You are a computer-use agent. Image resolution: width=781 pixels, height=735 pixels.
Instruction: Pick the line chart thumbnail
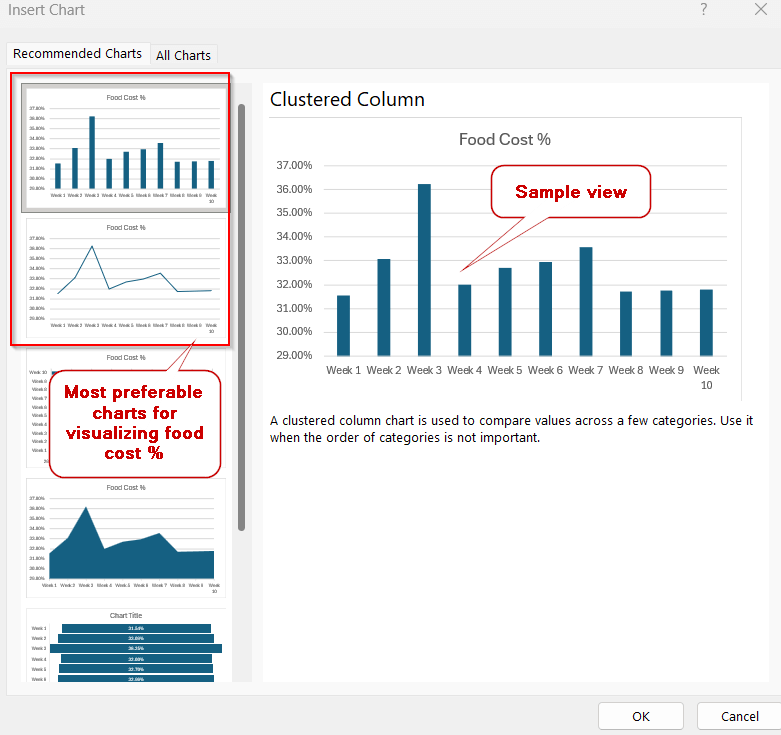[126, 278]
